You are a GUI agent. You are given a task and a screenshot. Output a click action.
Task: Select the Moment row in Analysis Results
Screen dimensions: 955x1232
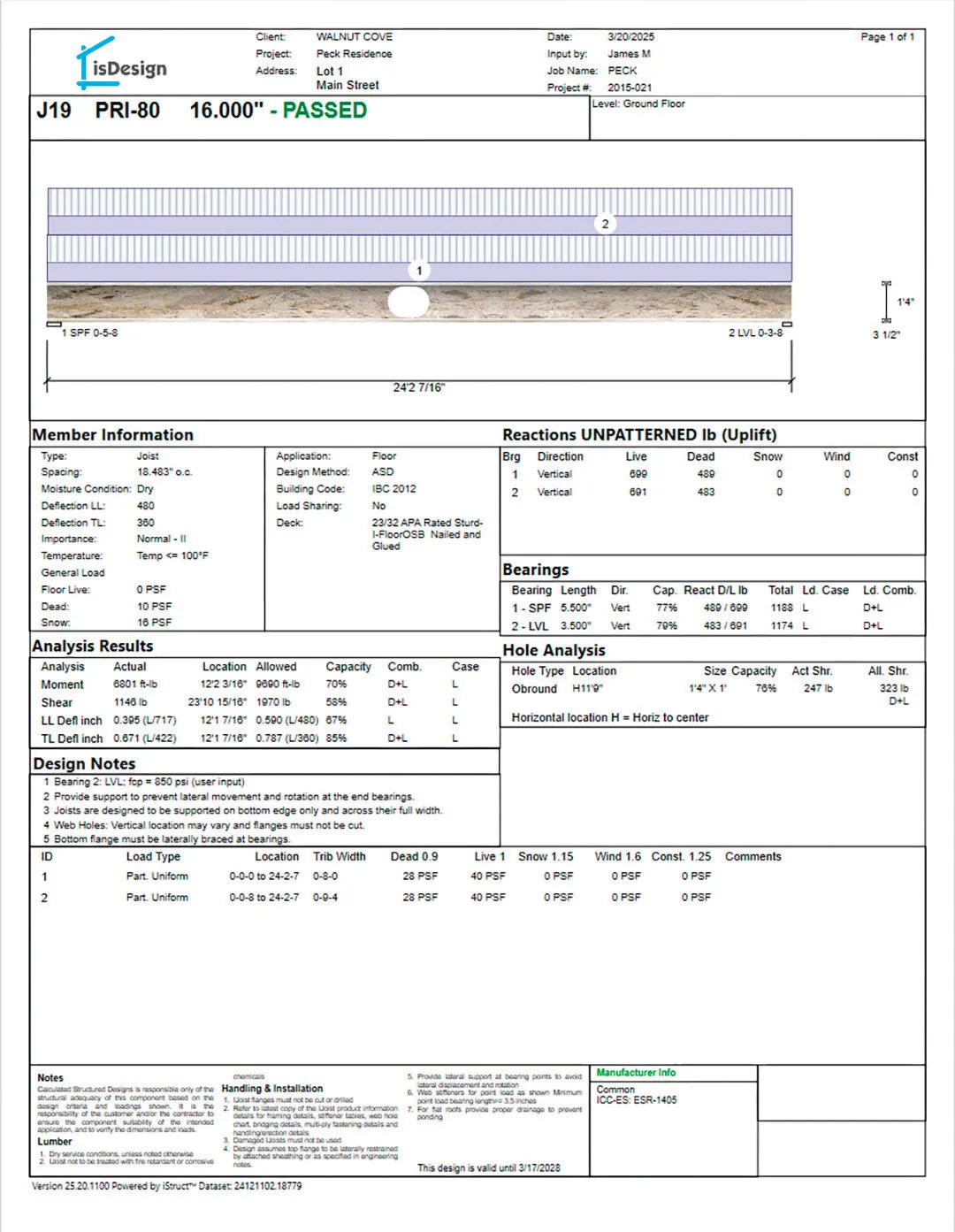pyautogui.click(x=62, y=685)
